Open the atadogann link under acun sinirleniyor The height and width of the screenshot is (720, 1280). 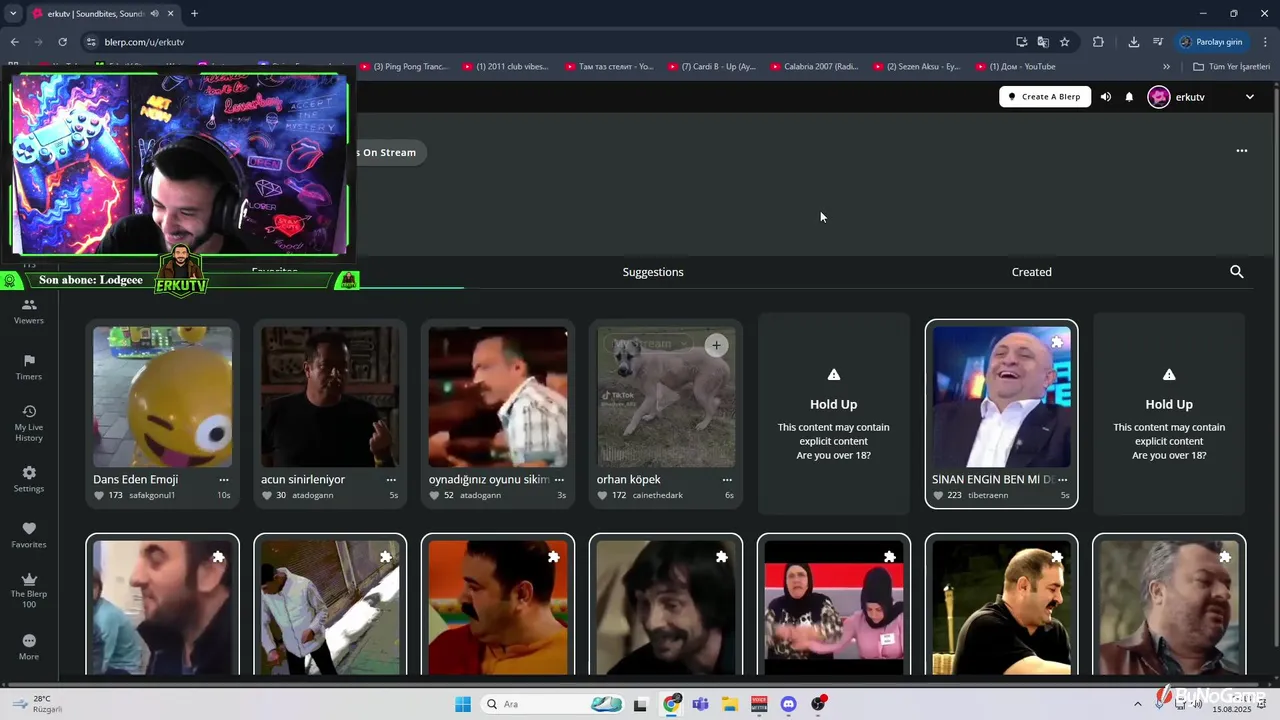(313, 495)
